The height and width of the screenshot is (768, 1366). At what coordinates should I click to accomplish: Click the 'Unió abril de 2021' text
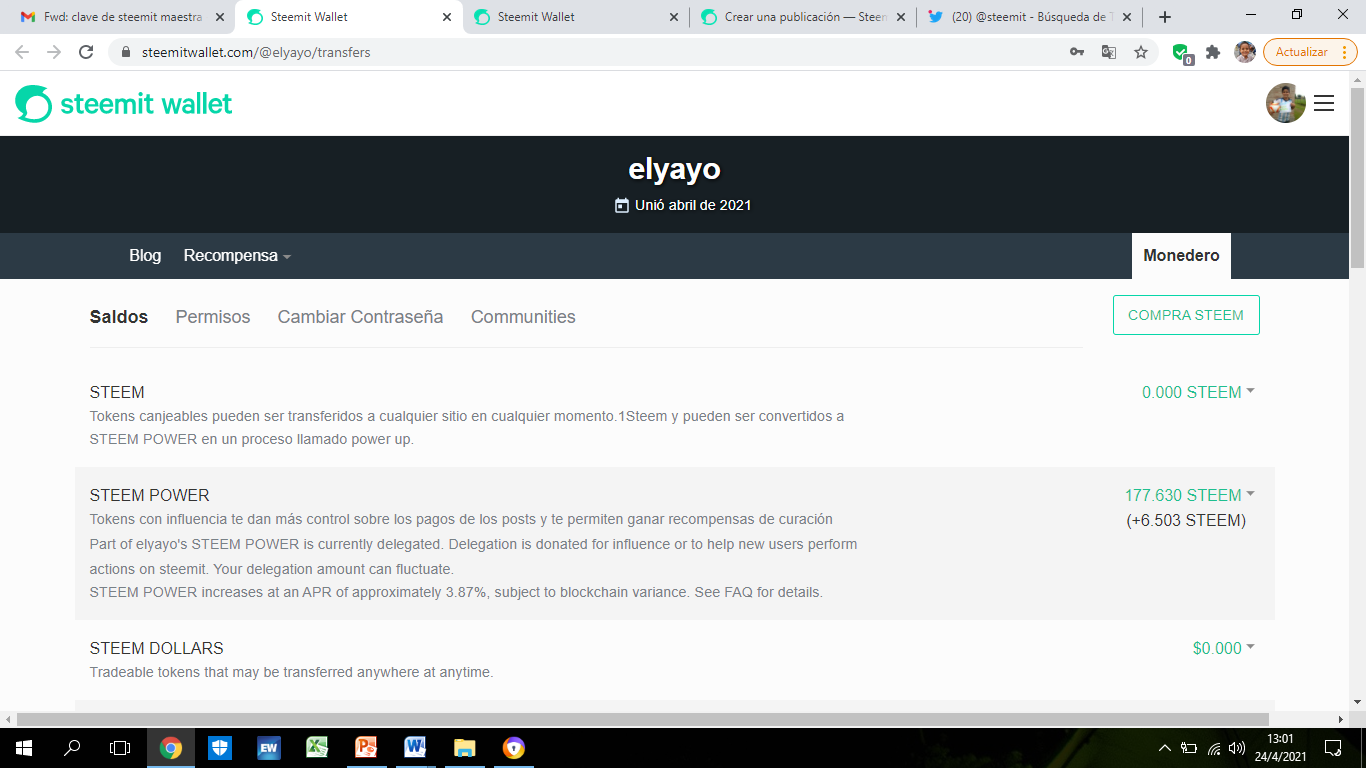693,205
